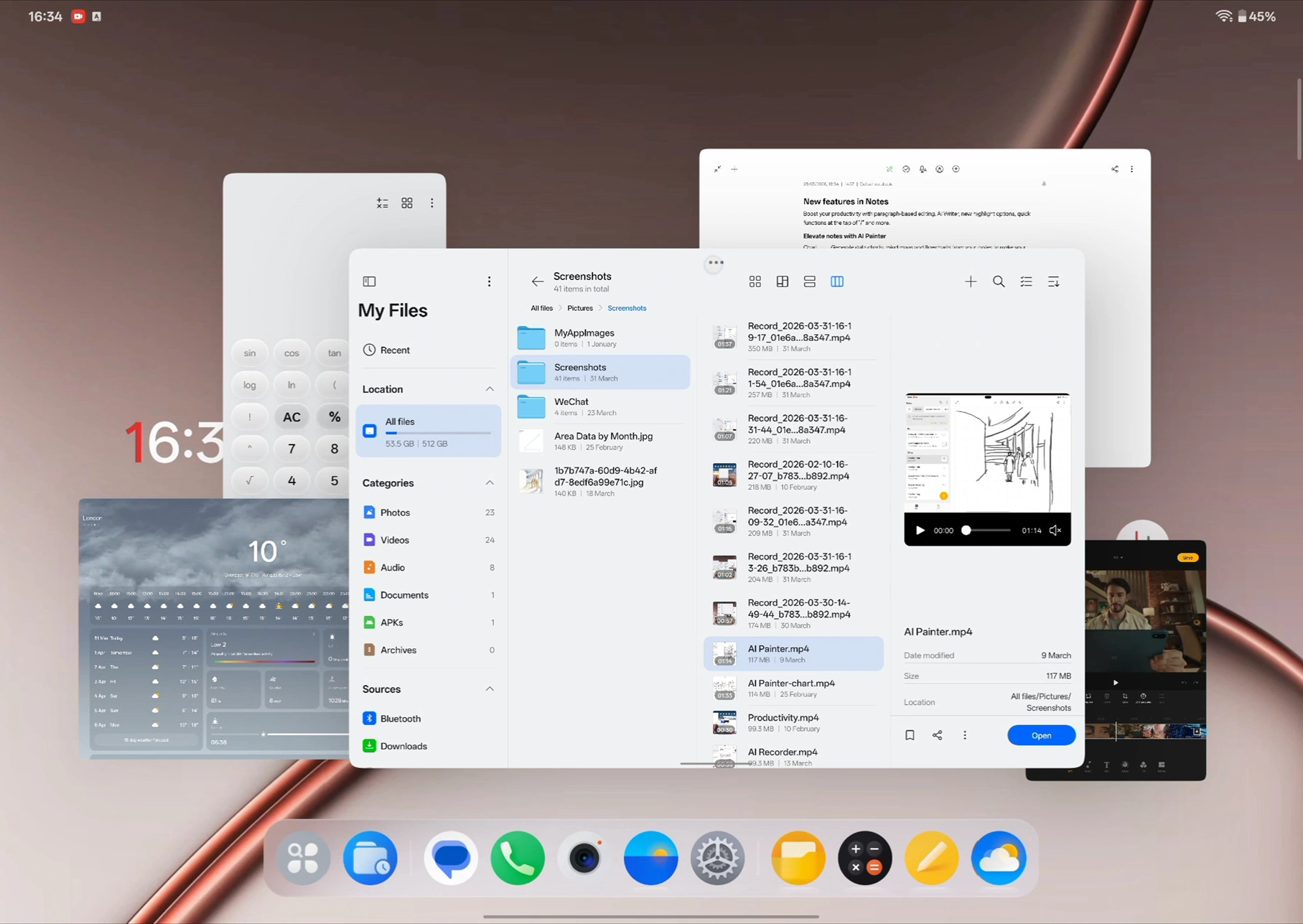Click Save in the video editor
This screenshot has width=1303, height=924.
pyautogui.click(x=1187, y=557)
